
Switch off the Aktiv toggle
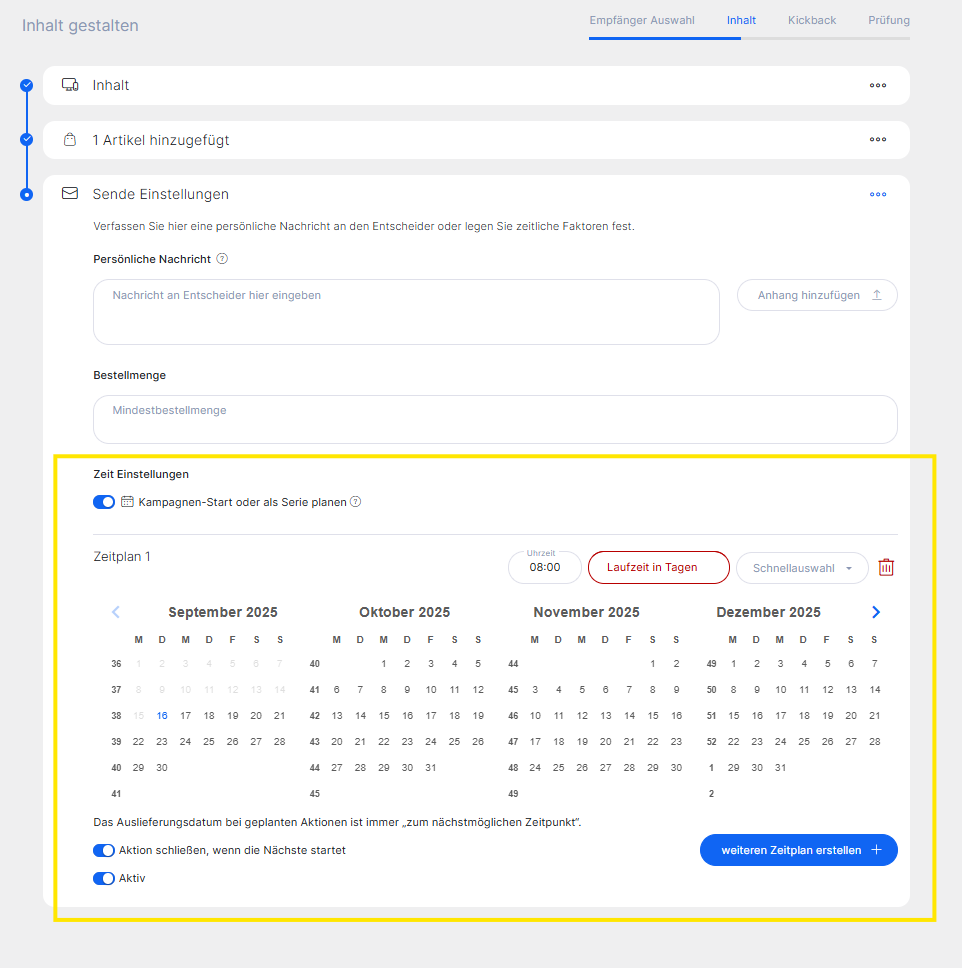[104, 878]
